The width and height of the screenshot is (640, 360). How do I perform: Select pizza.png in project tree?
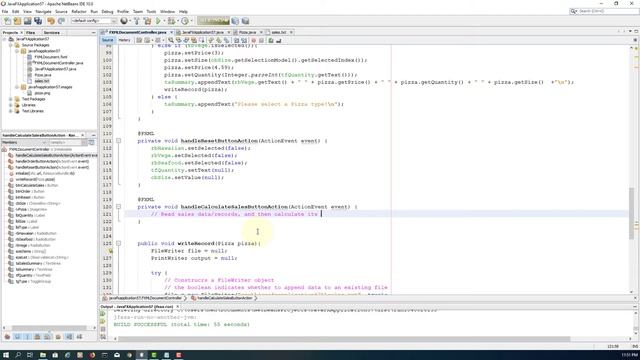[x=42, y=93]
